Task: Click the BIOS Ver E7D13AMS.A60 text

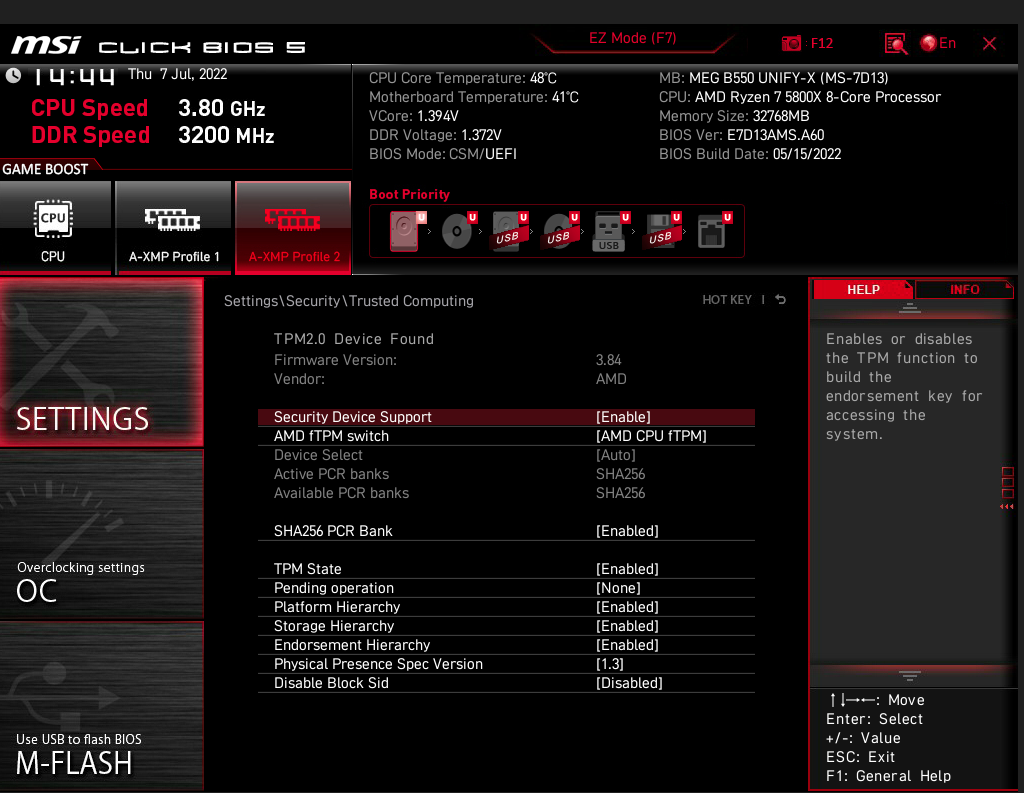Action: click(x=741, y=135)
